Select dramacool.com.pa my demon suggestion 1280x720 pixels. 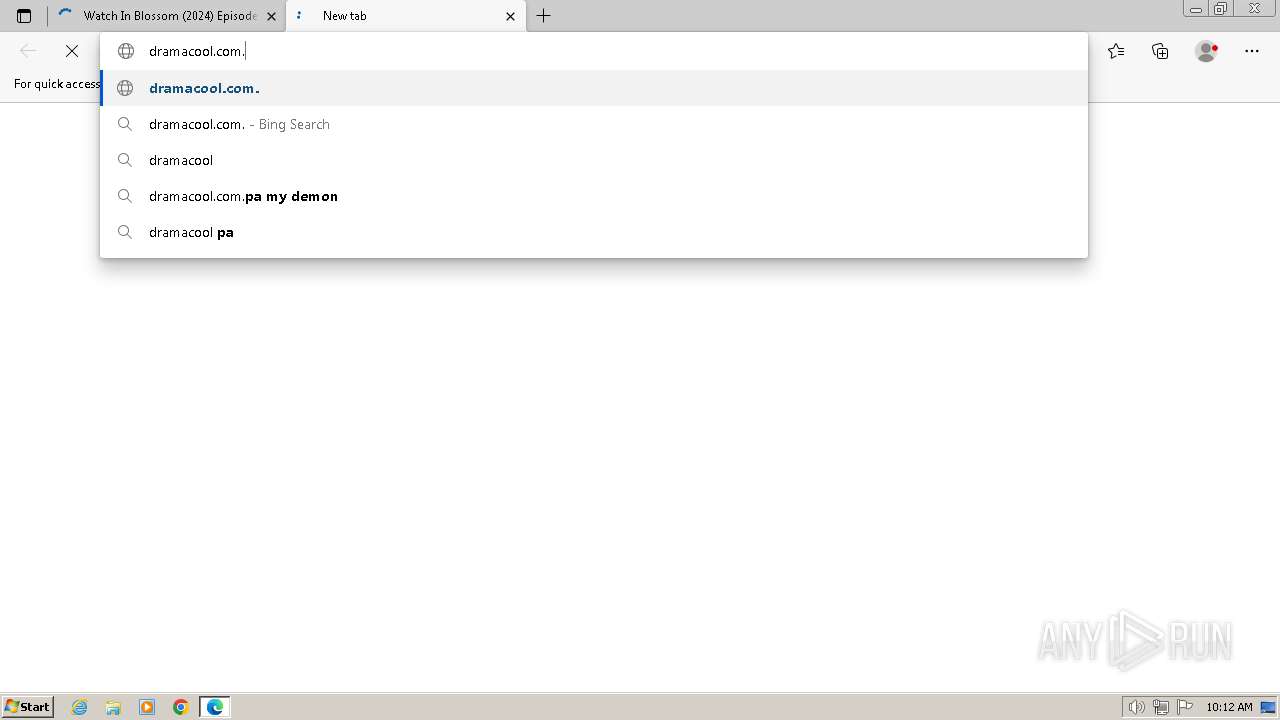(x=594, y=196)
